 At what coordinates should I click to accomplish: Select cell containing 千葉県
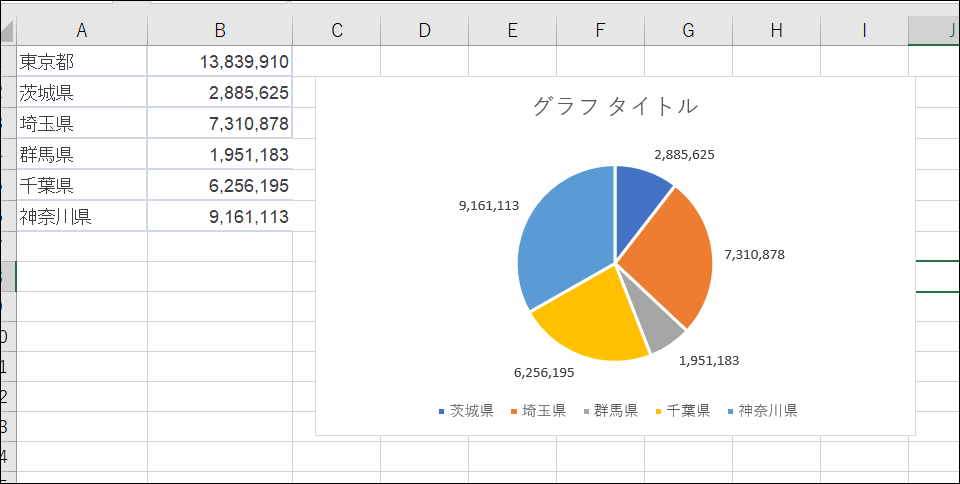(x=81, y=185)
